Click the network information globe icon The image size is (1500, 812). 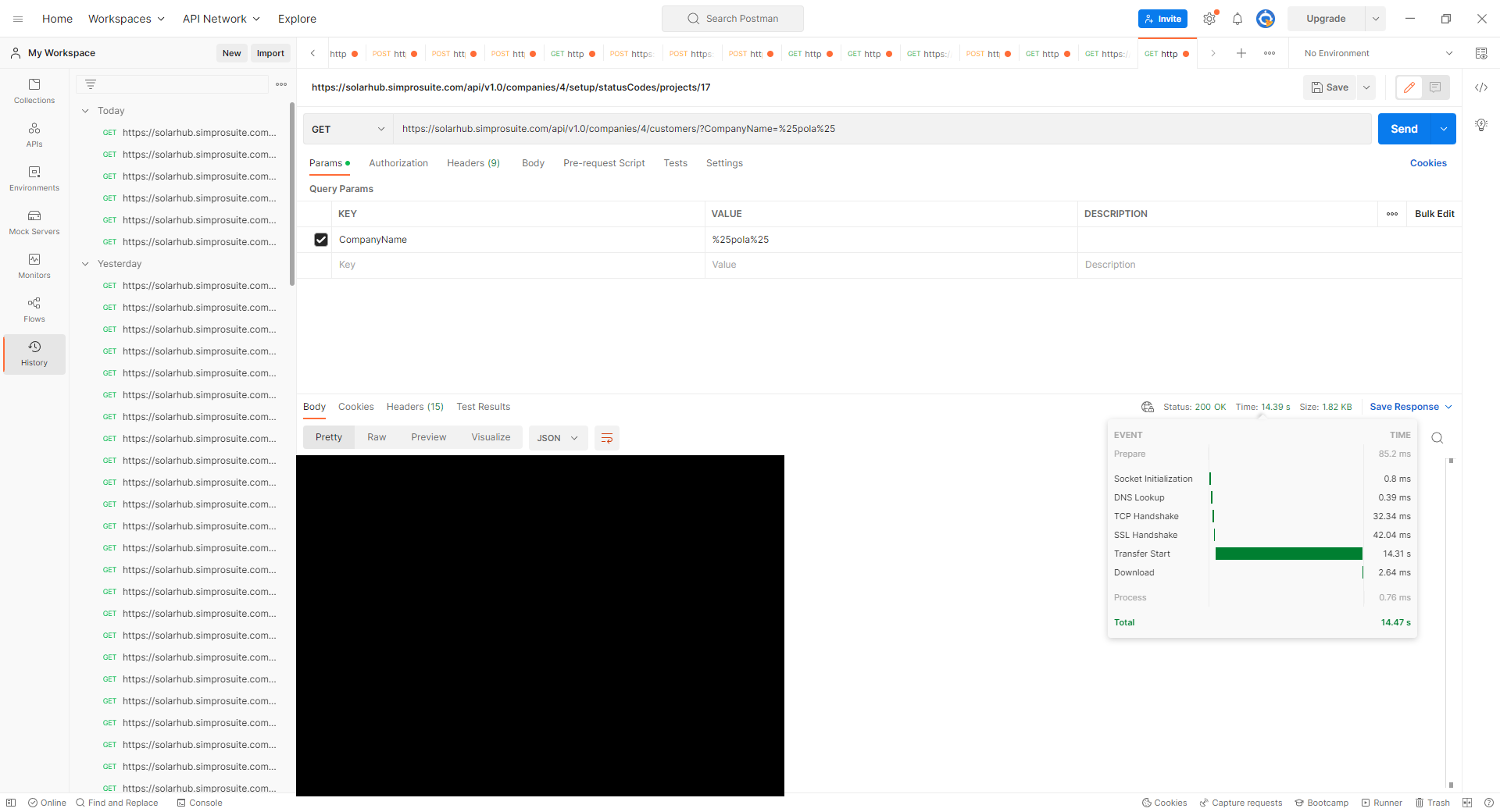point(1148,407)
